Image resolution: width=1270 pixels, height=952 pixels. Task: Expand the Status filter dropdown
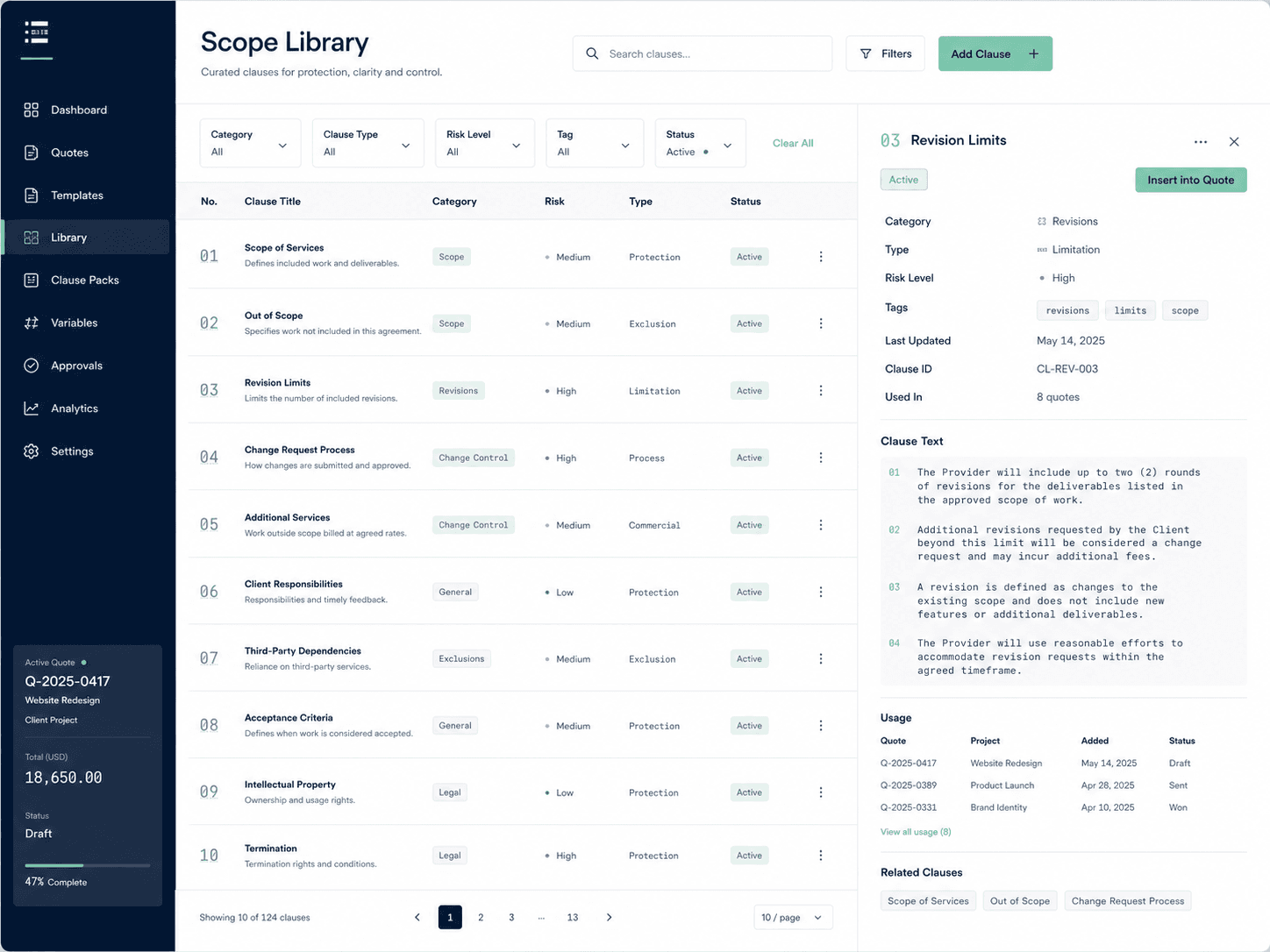pyautogui.click(x=700, y=143)
